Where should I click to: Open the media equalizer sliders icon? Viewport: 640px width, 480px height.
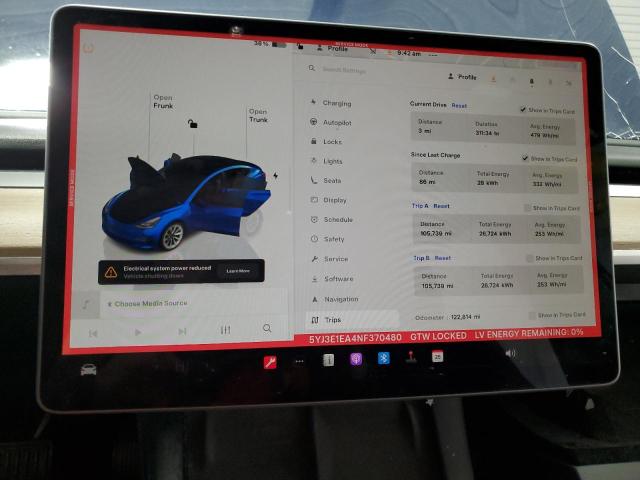(x=225, y=330)
